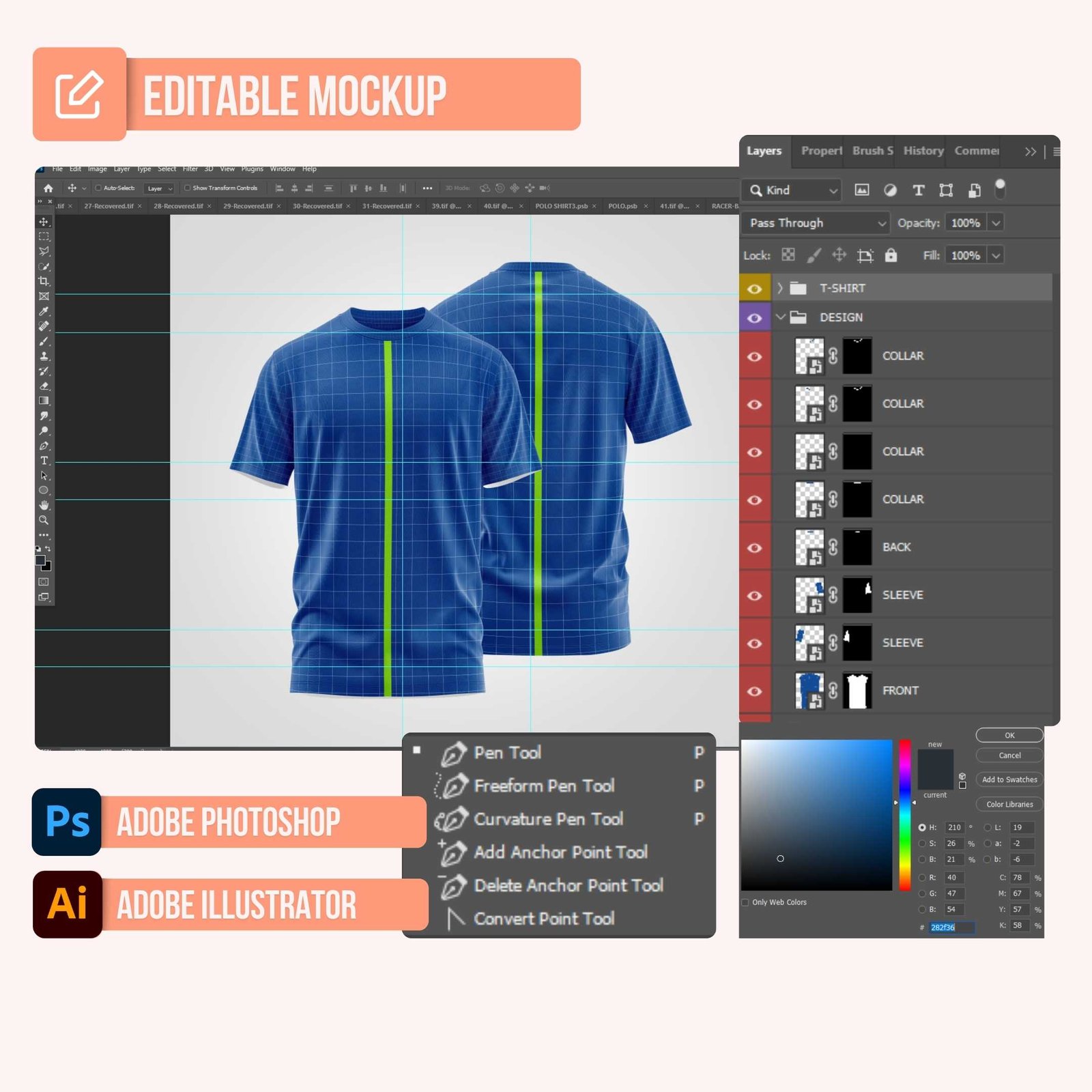Switch to the POLO SHIRT3.psb document tab
1092x1092 pixels.
click(x=561, y=206)
